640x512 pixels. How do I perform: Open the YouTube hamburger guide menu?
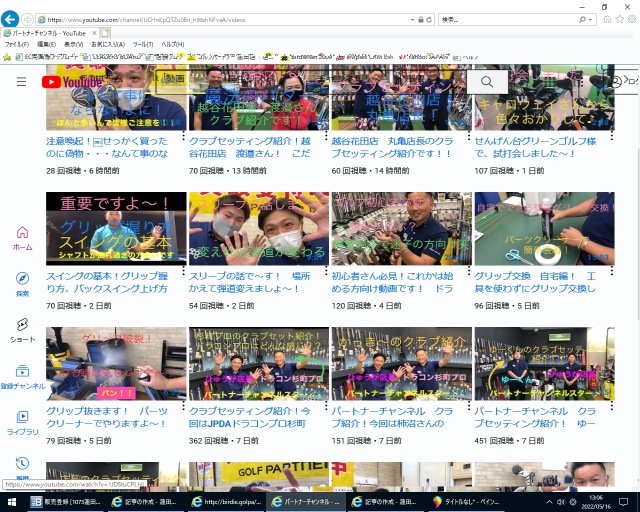[22, 82]
